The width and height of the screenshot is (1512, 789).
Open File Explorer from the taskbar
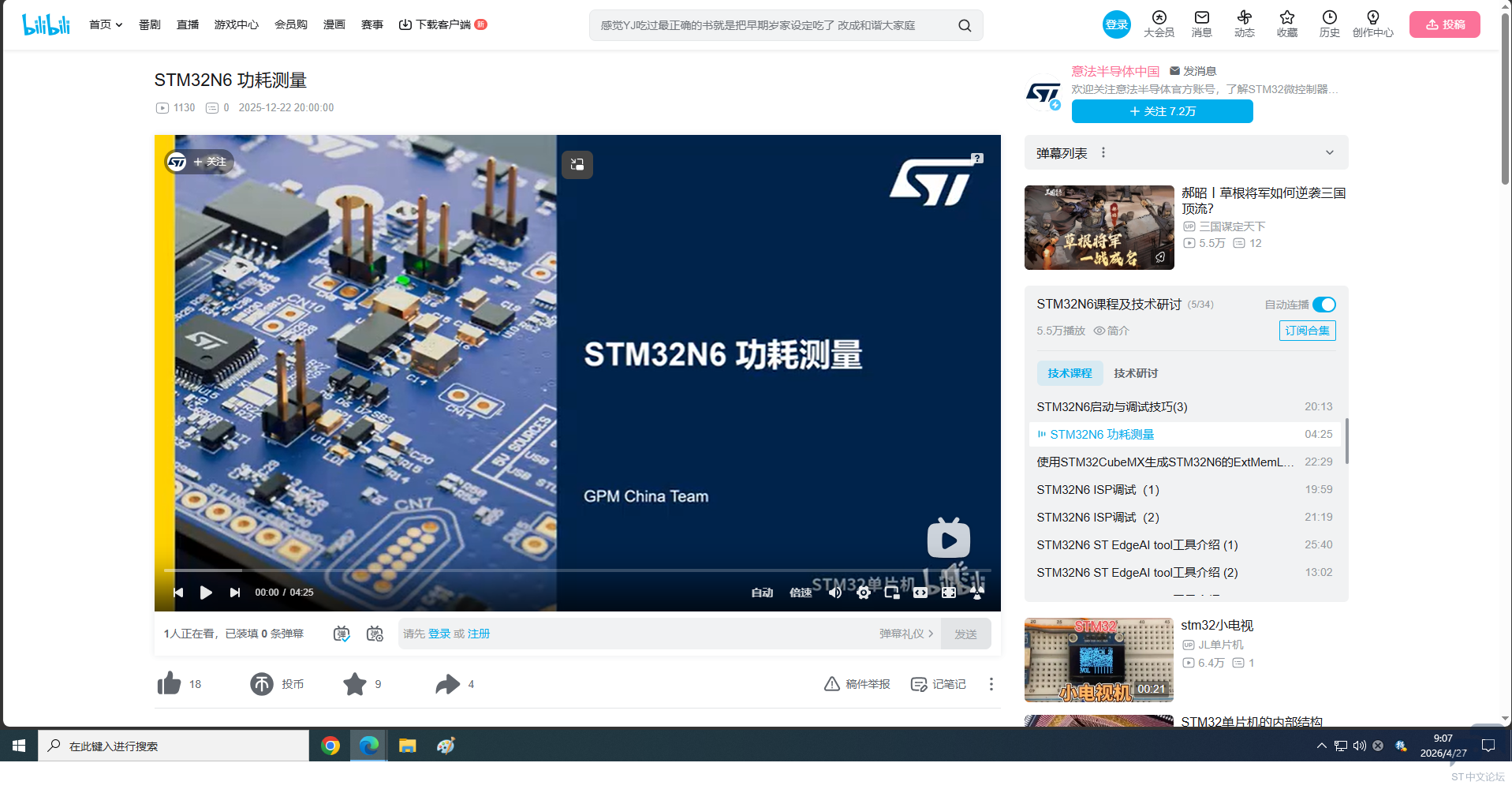(x=407, y=746)
